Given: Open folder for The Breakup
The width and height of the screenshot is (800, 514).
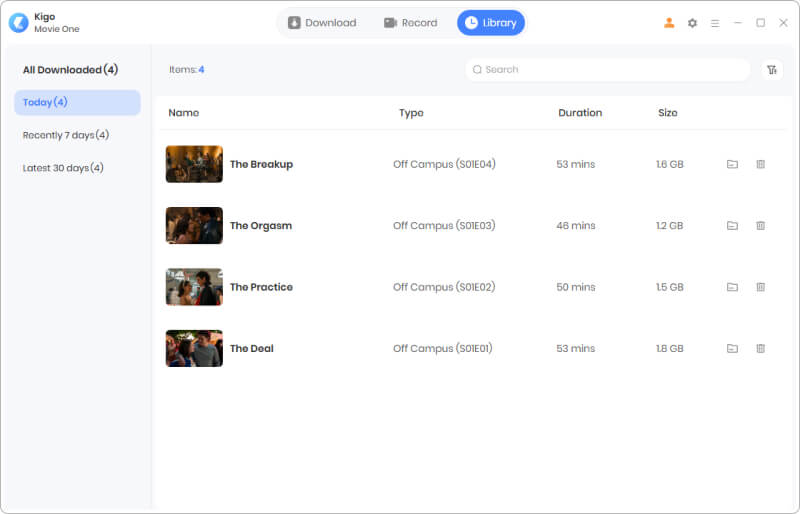Looking at the screenshot, I should pos(732,164).
